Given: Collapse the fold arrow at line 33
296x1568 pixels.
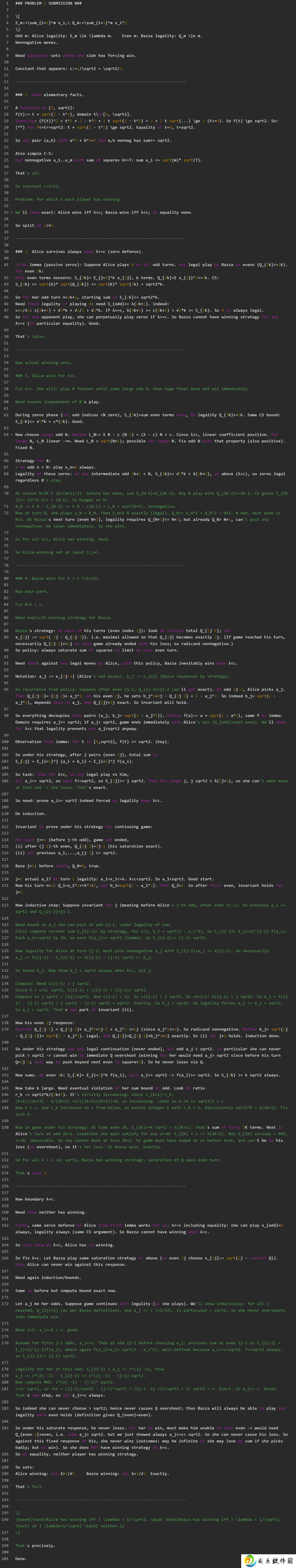Looking at the screenshot, I should pos(12,213).
